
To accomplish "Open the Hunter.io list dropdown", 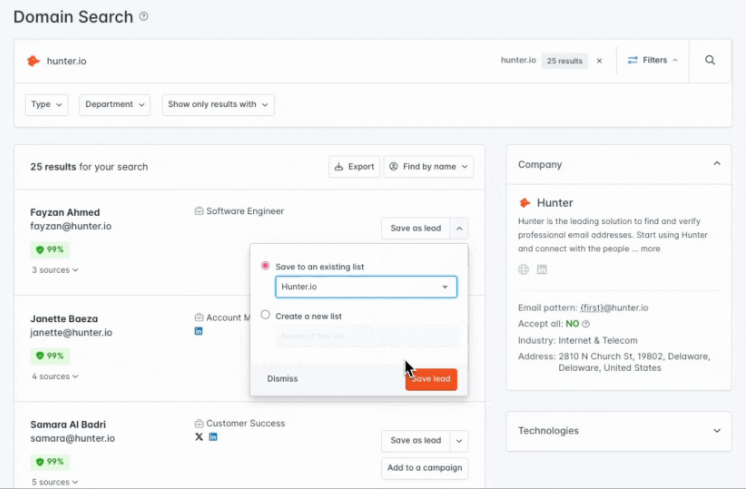I will 366,287.
